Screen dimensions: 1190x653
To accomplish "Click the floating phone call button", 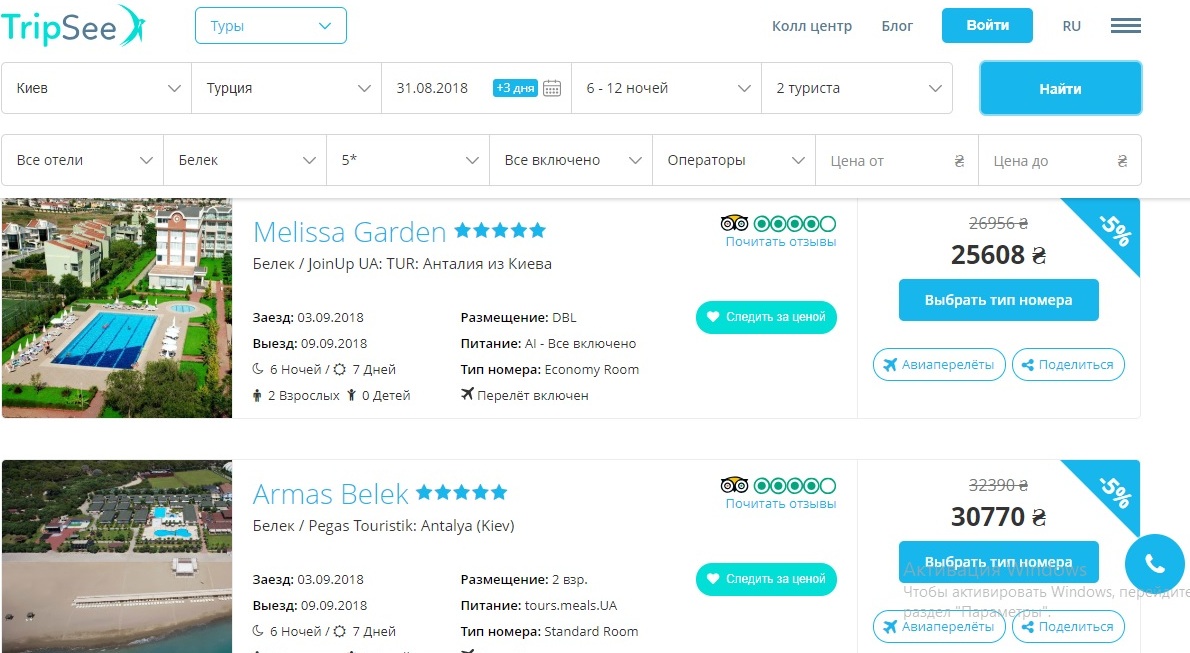I will [1154, 565].
